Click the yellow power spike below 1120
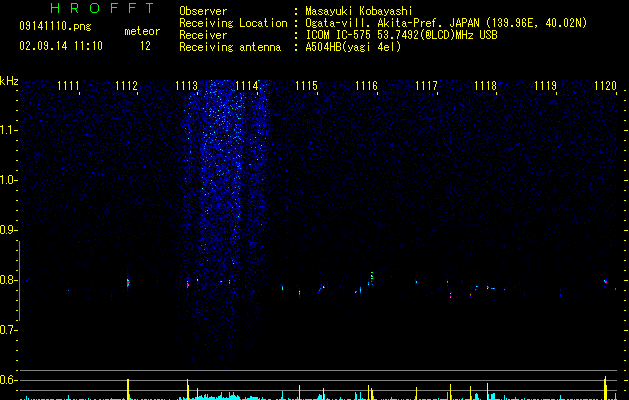Image resolution: width=629 pixels, height=400 pixels. pos(605,388)
